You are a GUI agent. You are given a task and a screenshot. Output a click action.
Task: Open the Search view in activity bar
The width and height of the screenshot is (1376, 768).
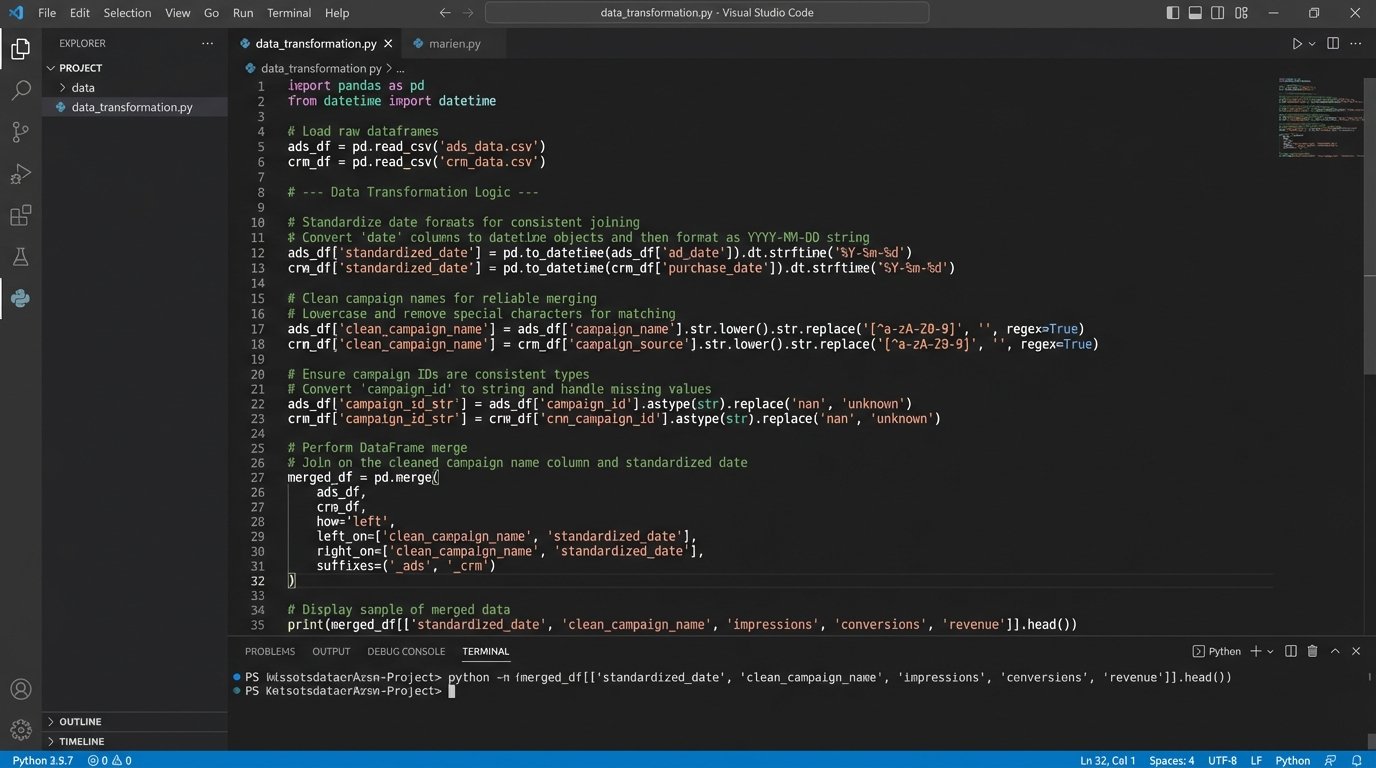point(20,90)
